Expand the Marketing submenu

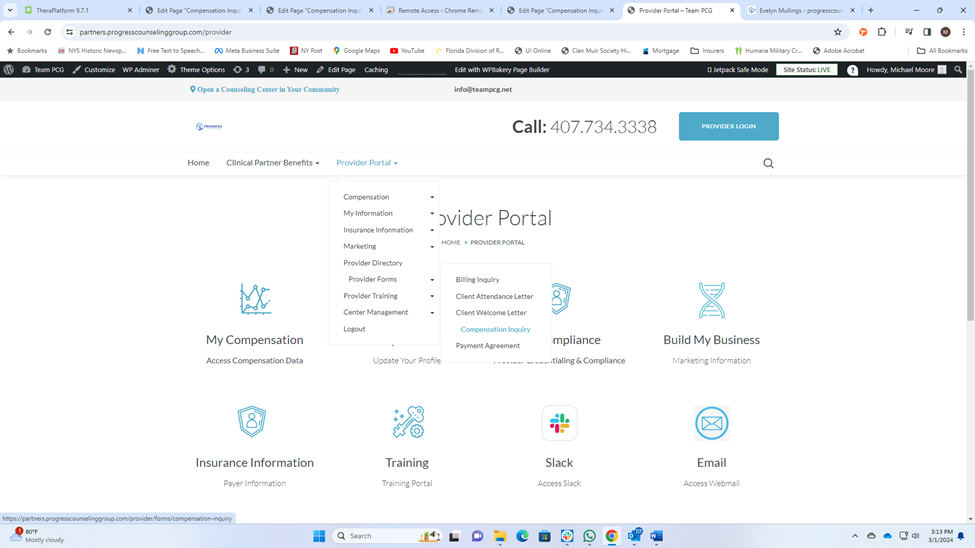[x=388, y=246]
